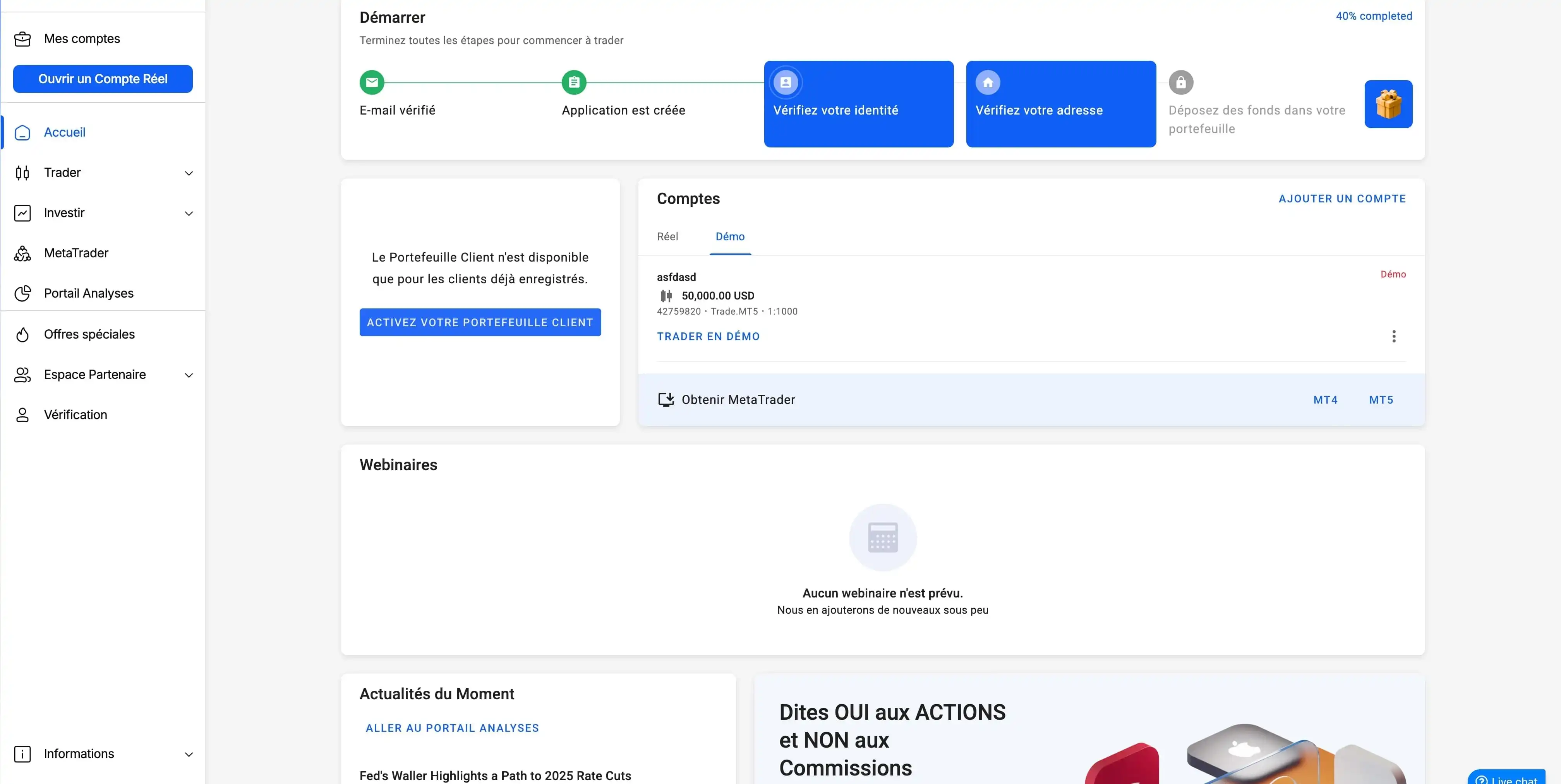Click the green E-mail vérifié envelope icon
Screen dimensions: 1561x784
click(372, 82)
